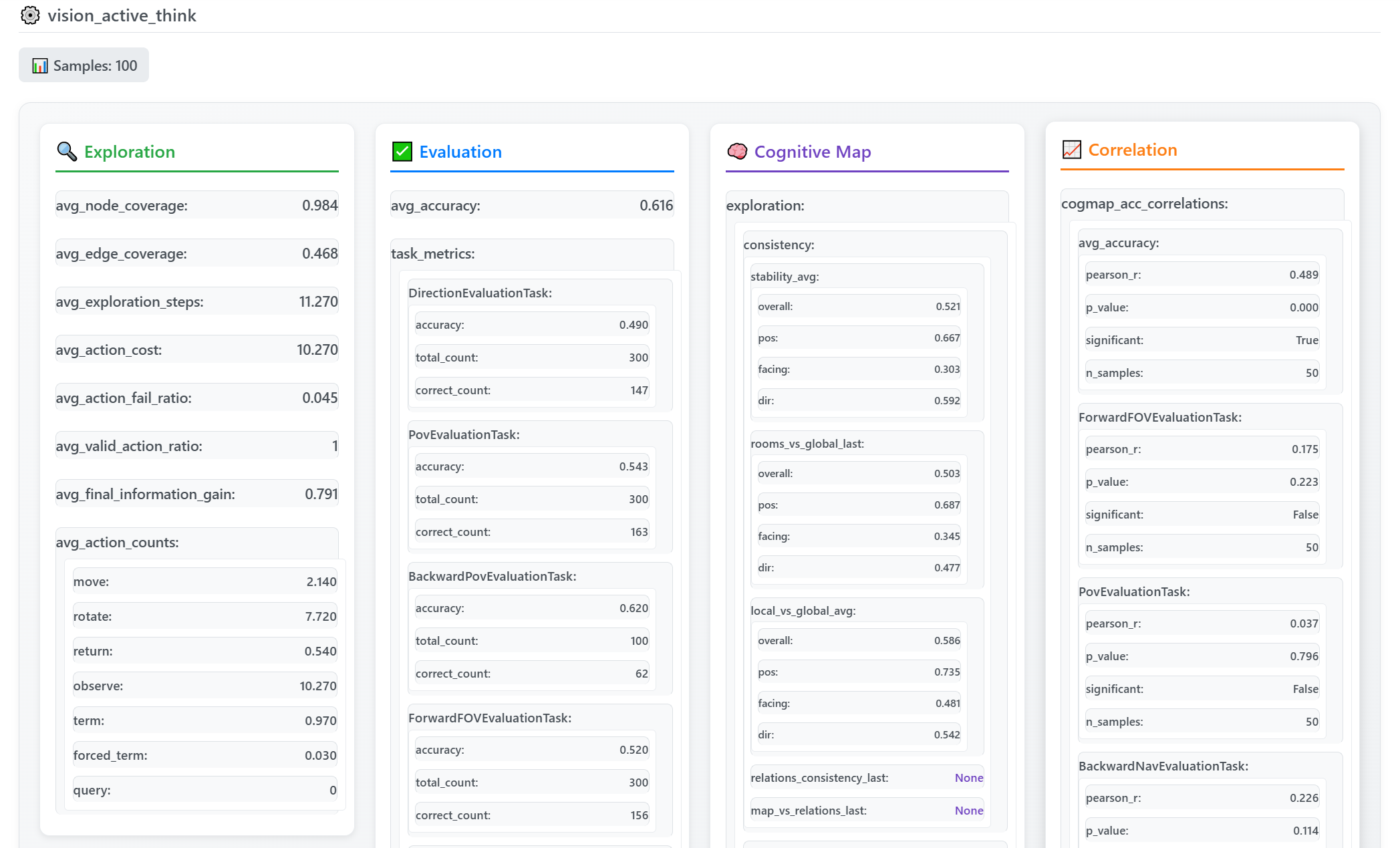Image resolution: width=1400 pixels, height=848 pixels.
Task: Click the chart icon next to Correlation
Action: tap(1072, 150)
